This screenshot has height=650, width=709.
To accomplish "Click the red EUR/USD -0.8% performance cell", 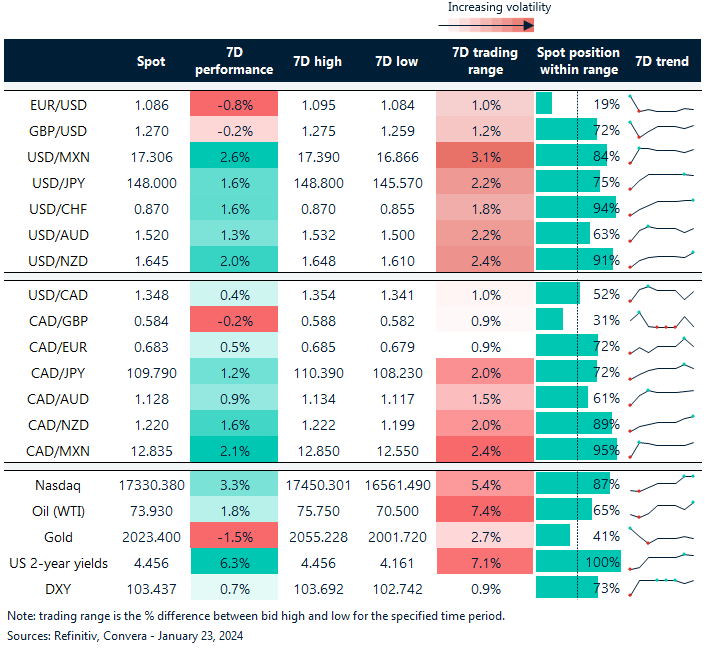I will pyautogui.click(x=235, y=104).
